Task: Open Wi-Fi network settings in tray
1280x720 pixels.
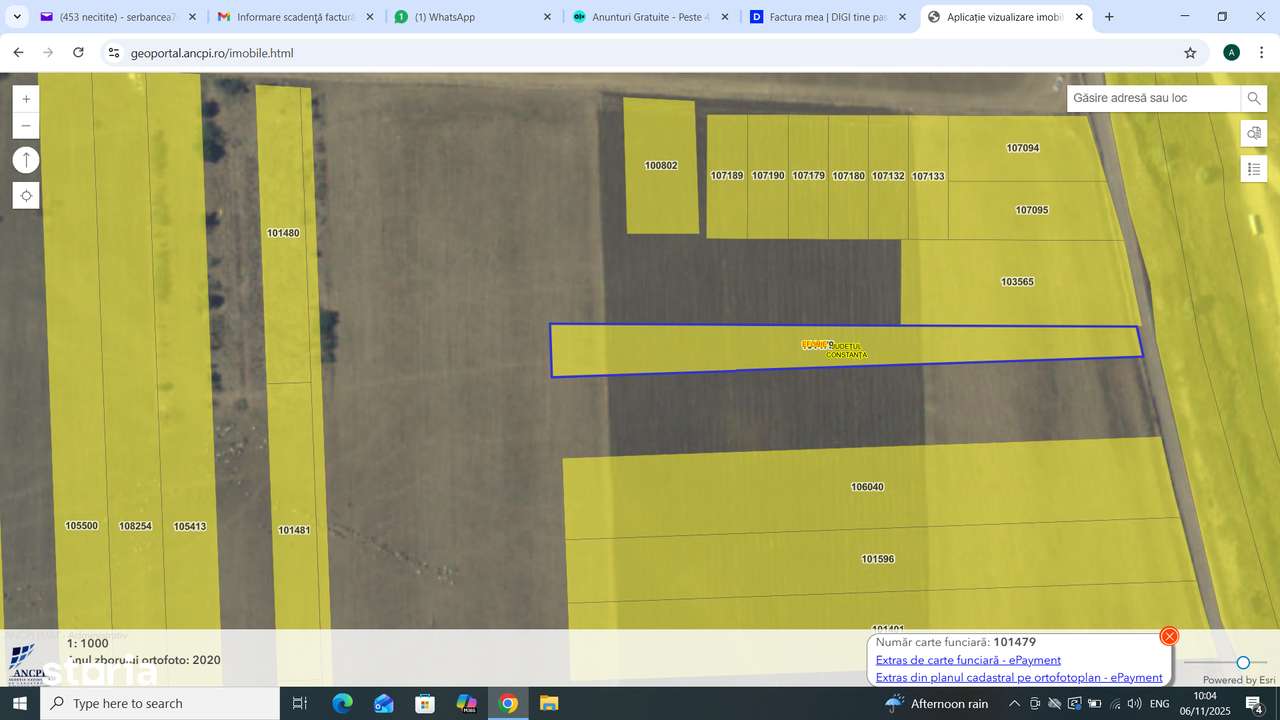Action: [x=1115, y=704]
